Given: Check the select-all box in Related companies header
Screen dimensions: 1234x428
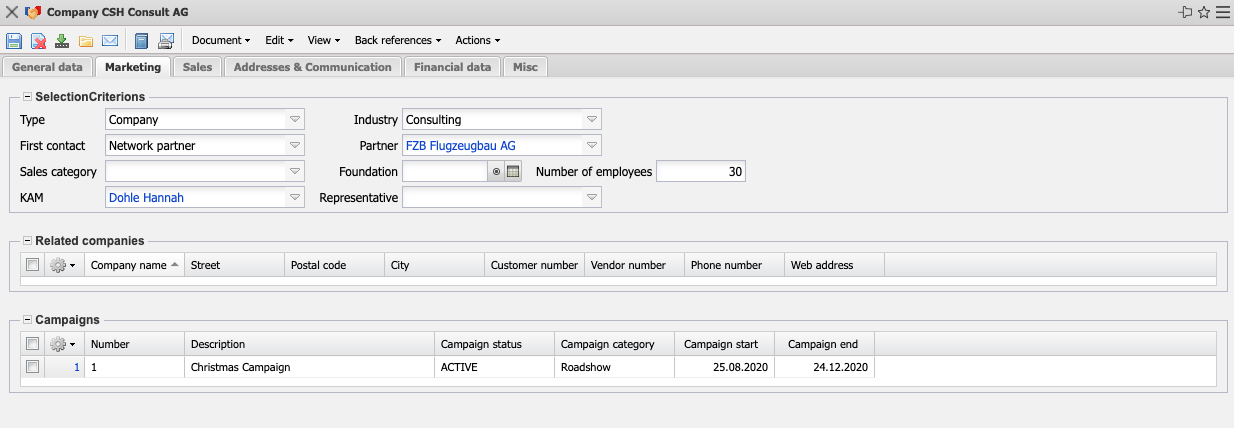Looking at the screenshot, I should (33, 265).
